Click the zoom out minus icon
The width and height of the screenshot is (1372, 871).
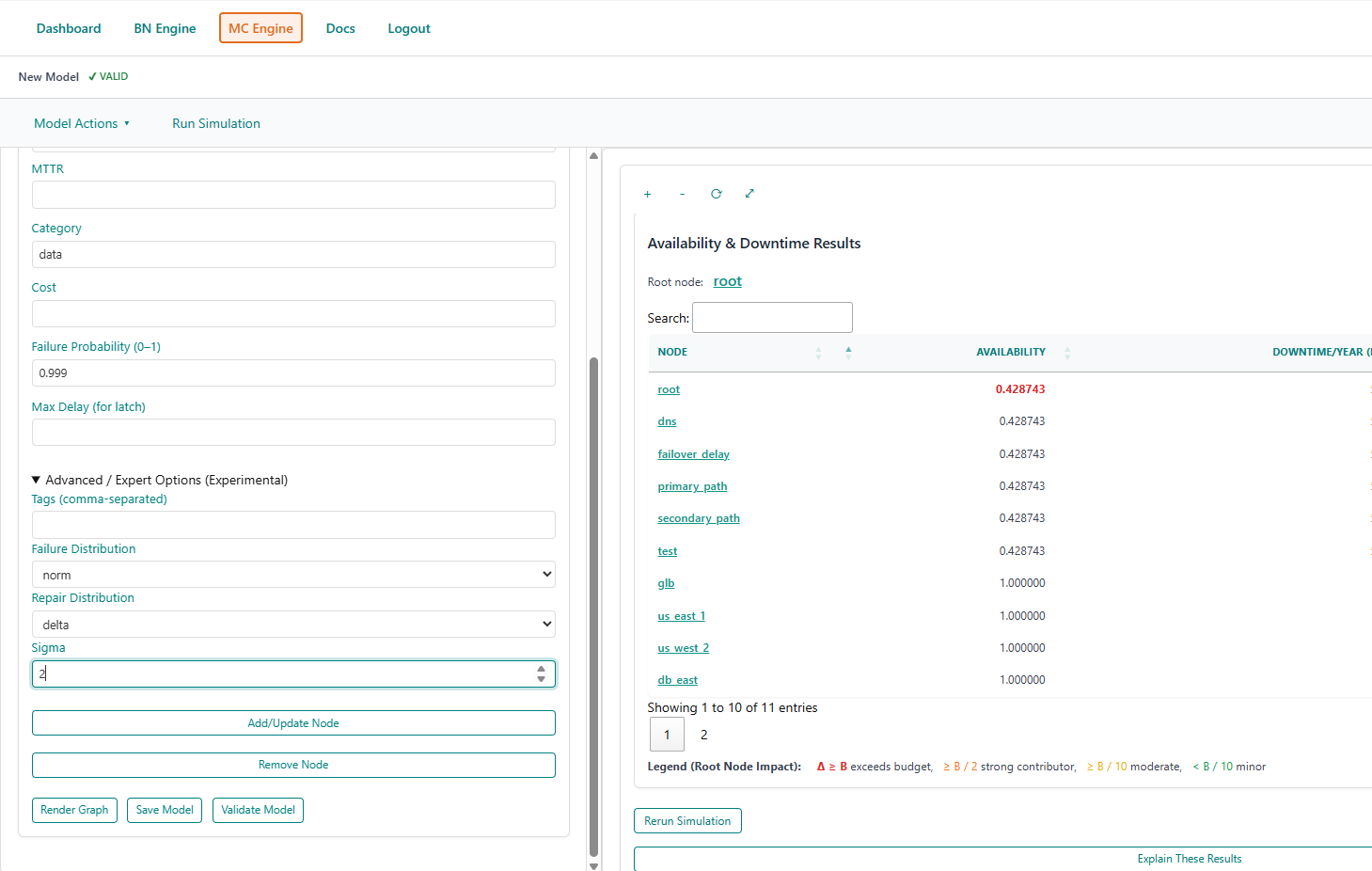point(682,194)
